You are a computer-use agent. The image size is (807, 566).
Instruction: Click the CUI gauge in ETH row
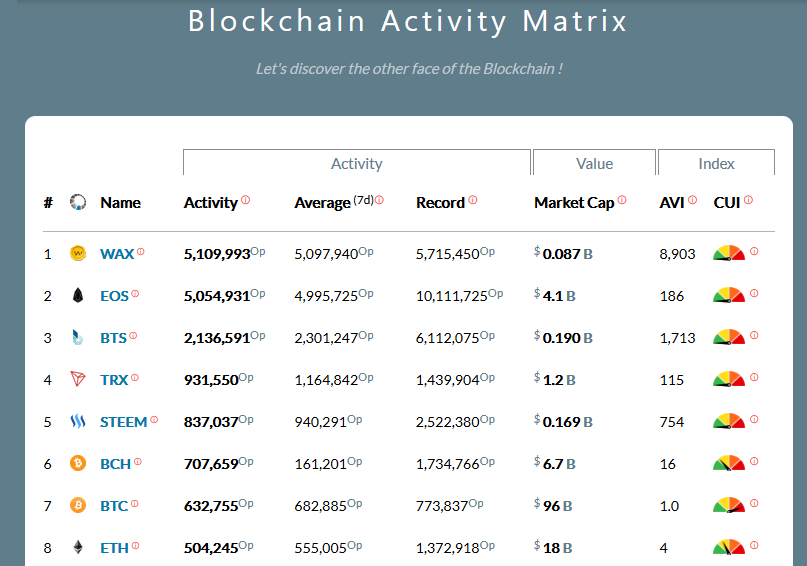(x=729, y=547)
